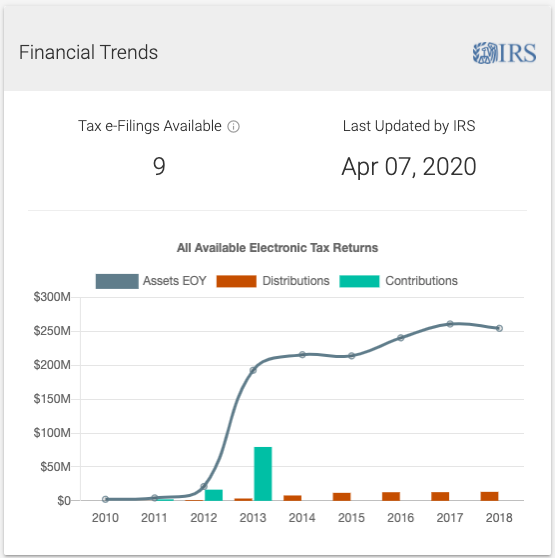
Task: Click the 2016 Distributions bar
Action: point(391,496)
